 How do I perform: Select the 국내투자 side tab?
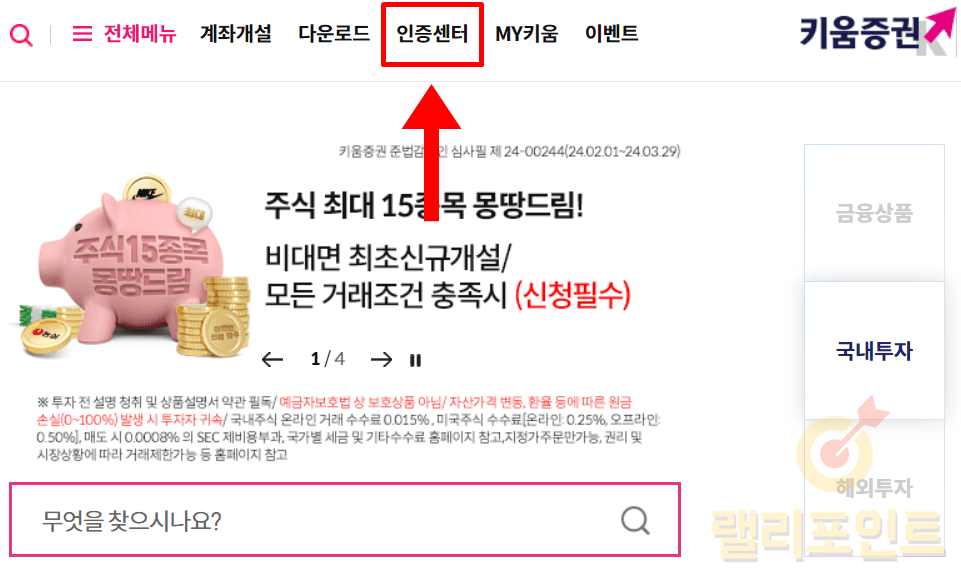pyautogui.click(x=875, y=351)
